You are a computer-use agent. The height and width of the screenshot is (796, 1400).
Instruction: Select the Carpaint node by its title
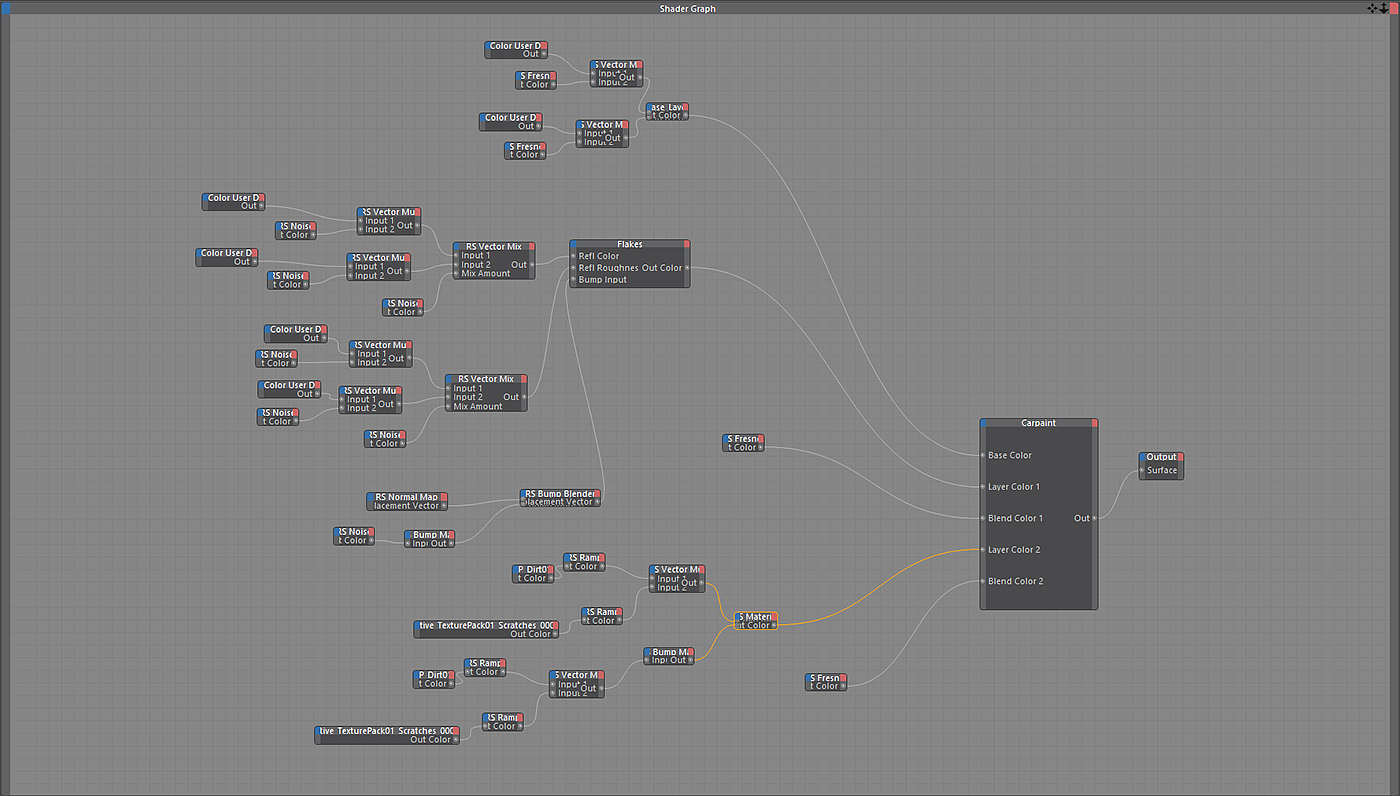tap(1038, 423)
